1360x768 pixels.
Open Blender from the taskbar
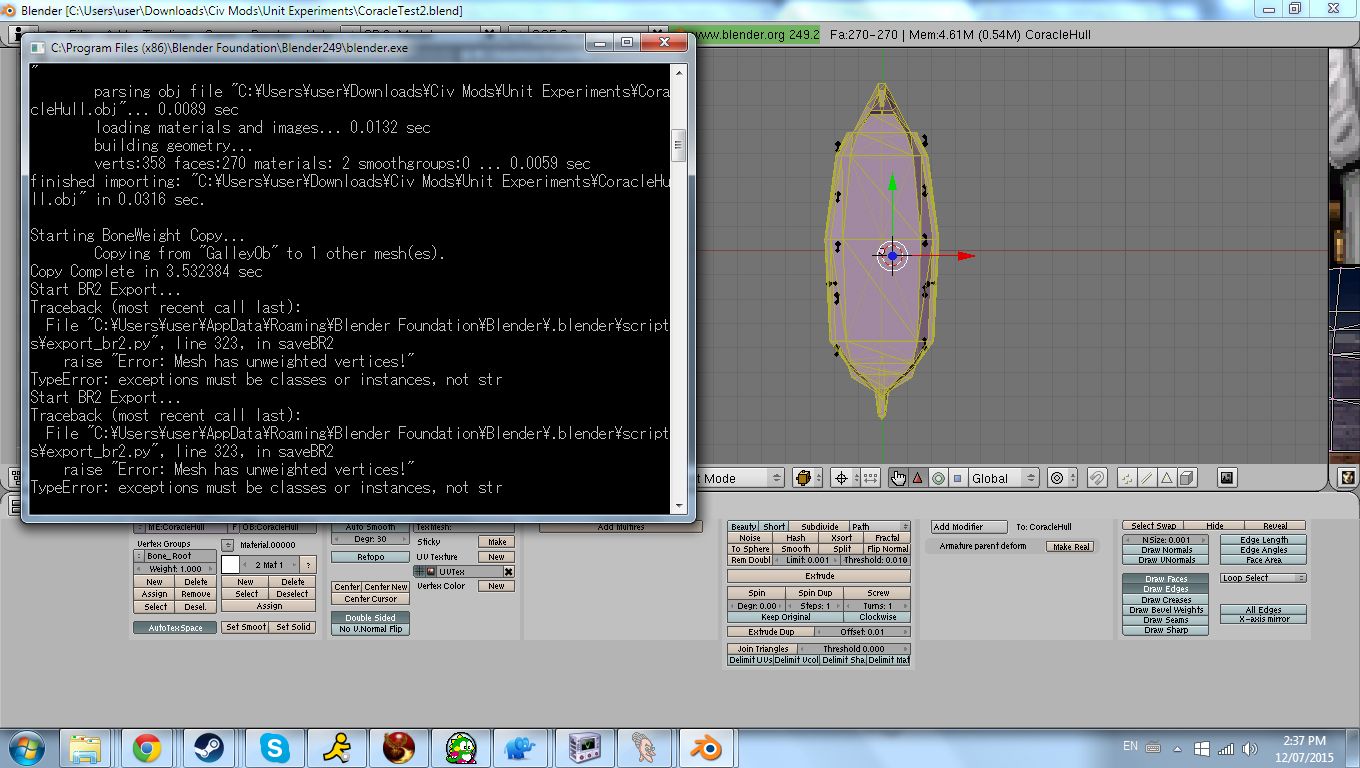tap(706, 747)
